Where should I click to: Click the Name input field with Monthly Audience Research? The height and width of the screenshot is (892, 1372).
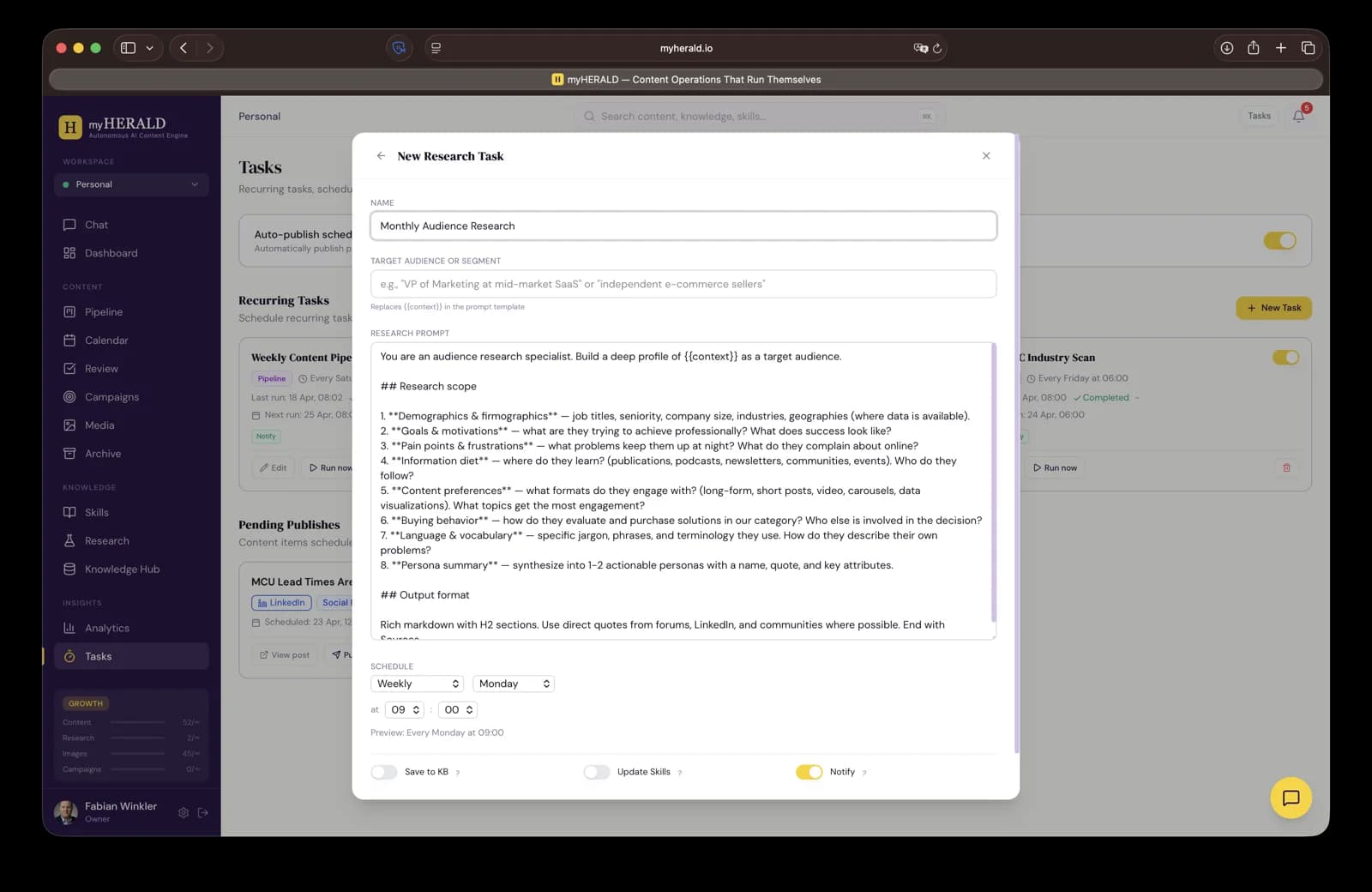click(683, 226)
